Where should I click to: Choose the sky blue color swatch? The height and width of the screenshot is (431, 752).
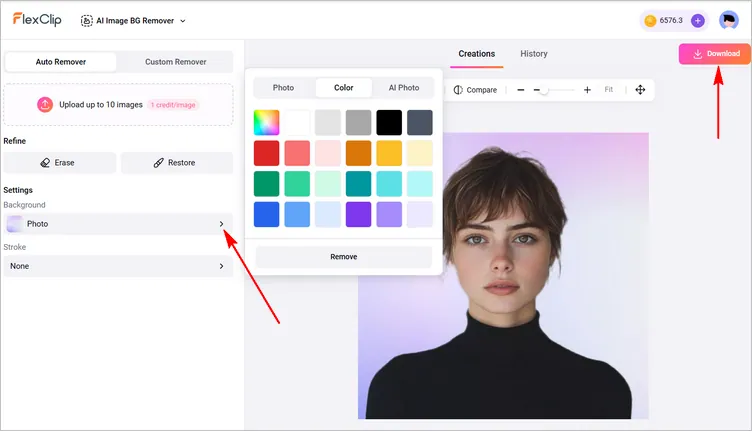pyautogui.click(x=297, y=214)
